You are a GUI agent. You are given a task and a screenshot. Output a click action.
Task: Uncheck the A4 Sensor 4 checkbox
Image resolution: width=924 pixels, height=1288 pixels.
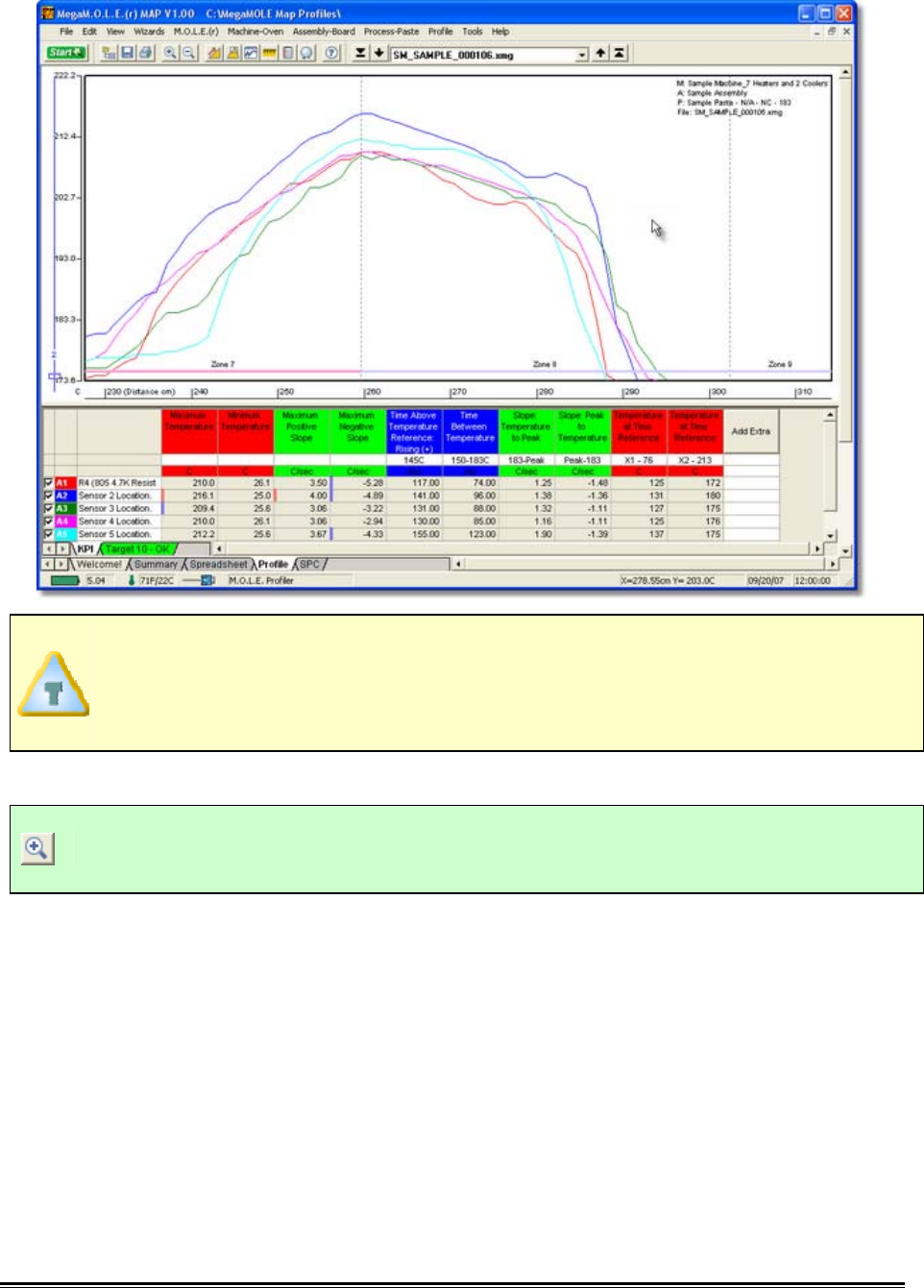click(48, 521)
